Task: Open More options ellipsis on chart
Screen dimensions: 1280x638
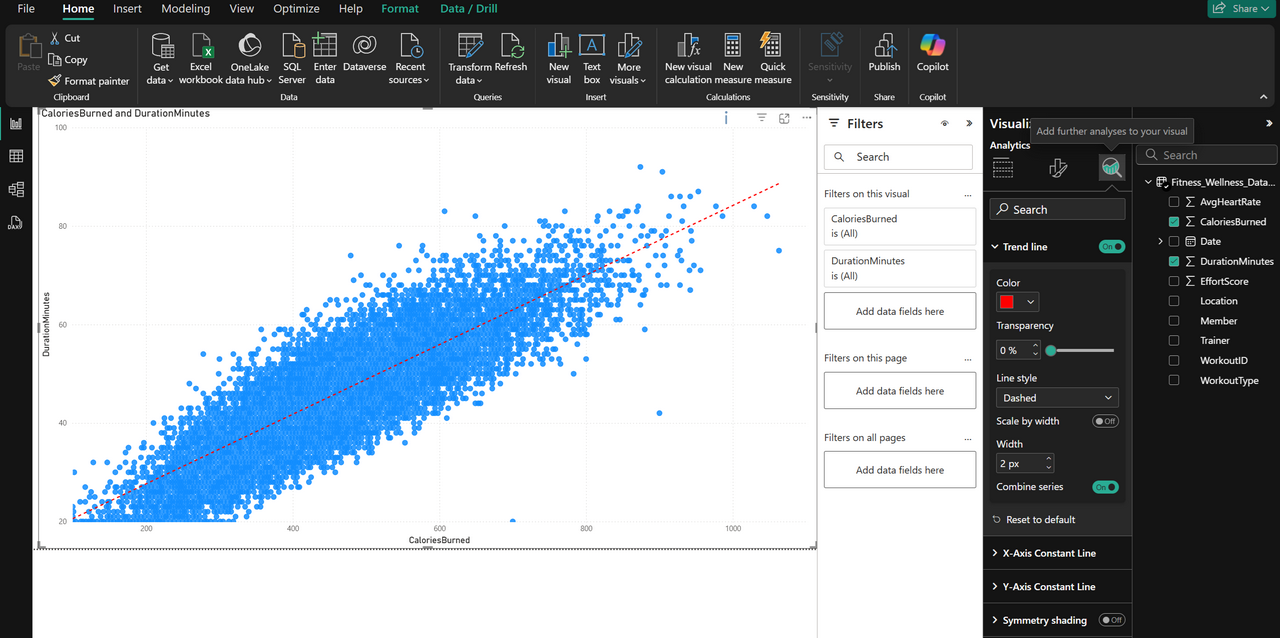Action: 806,118
